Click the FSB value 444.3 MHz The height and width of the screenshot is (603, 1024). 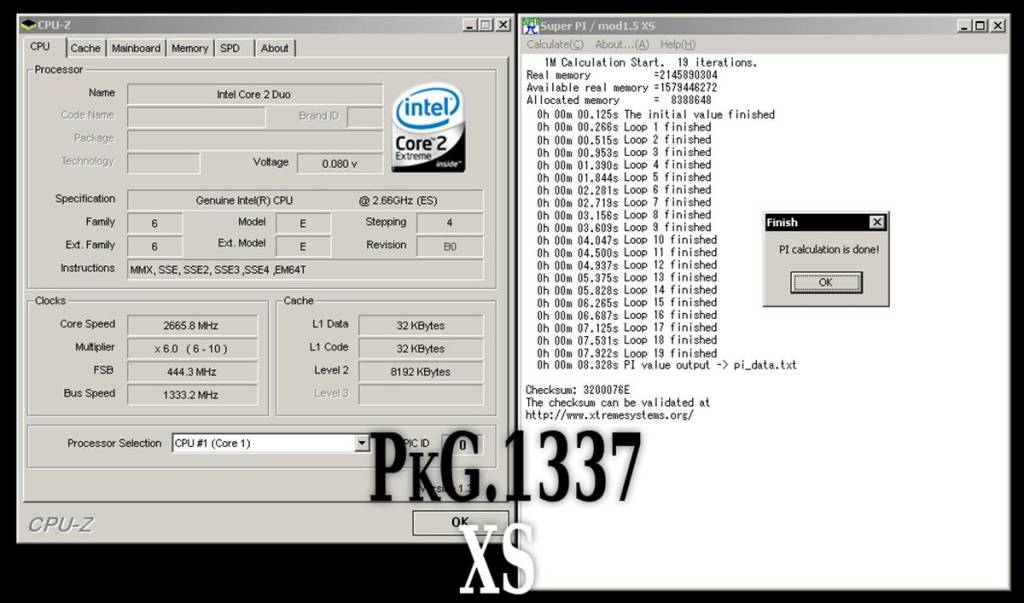pyautogui.click(x=192, y=372)
